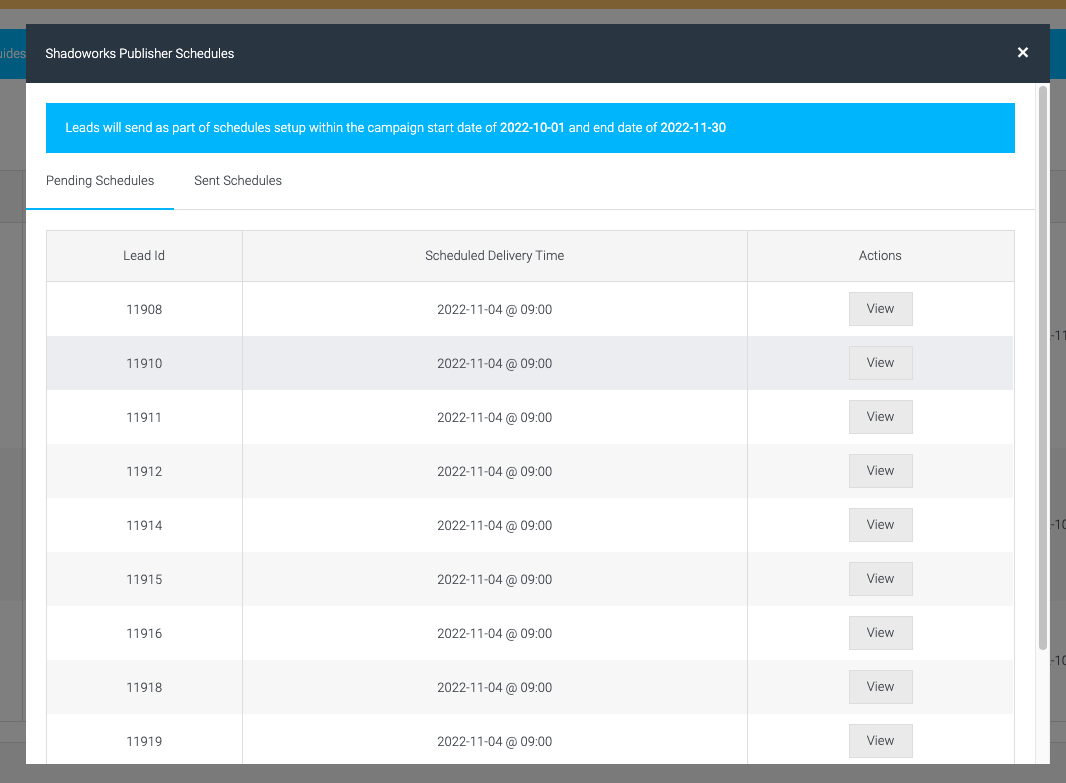View schedule details for lead 11908
The width and height of the screenshot is (1066, 783).
coord(880,309)
